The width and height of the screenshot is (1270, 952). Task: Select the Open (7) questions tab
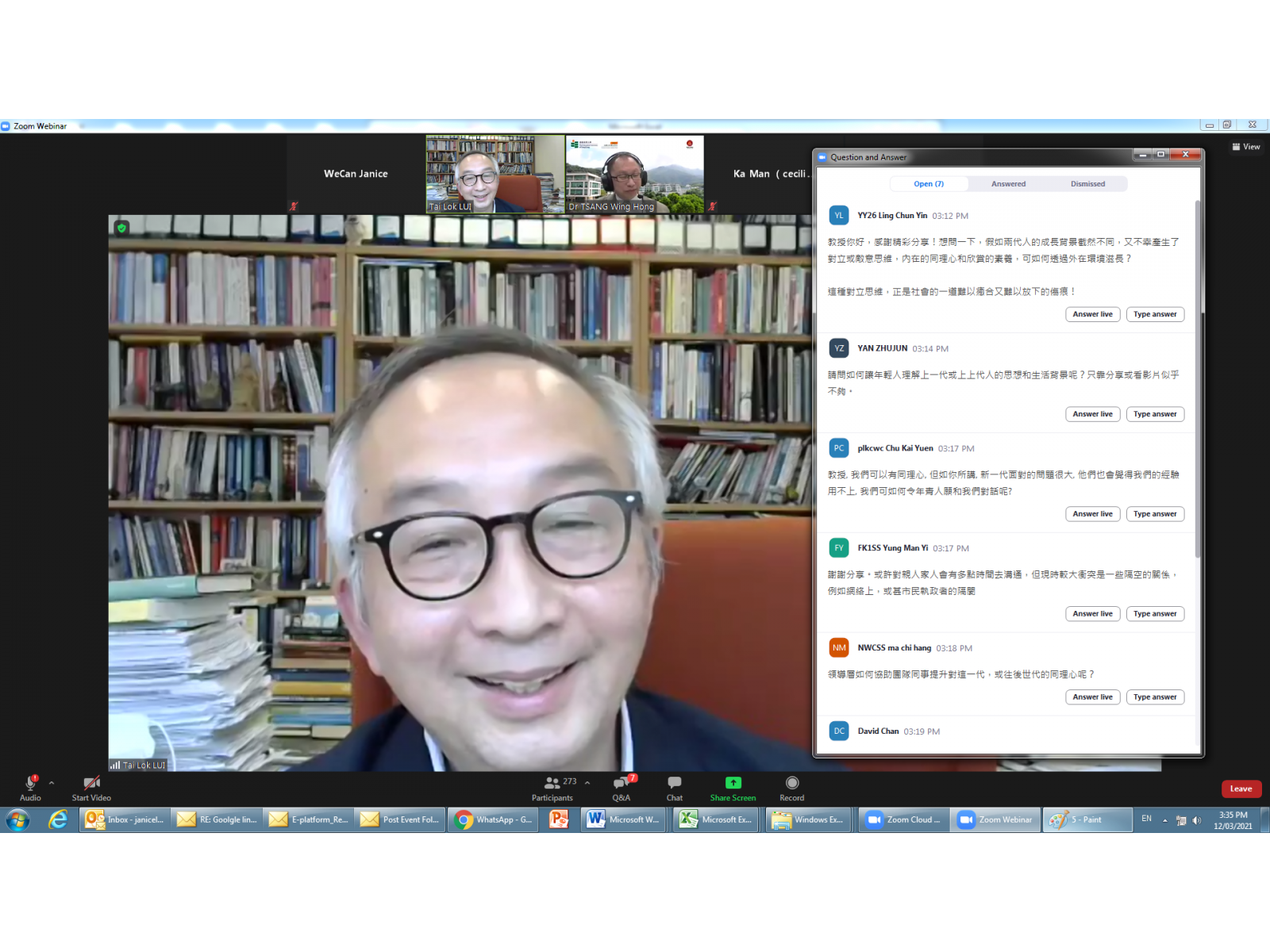coord(929,184)
